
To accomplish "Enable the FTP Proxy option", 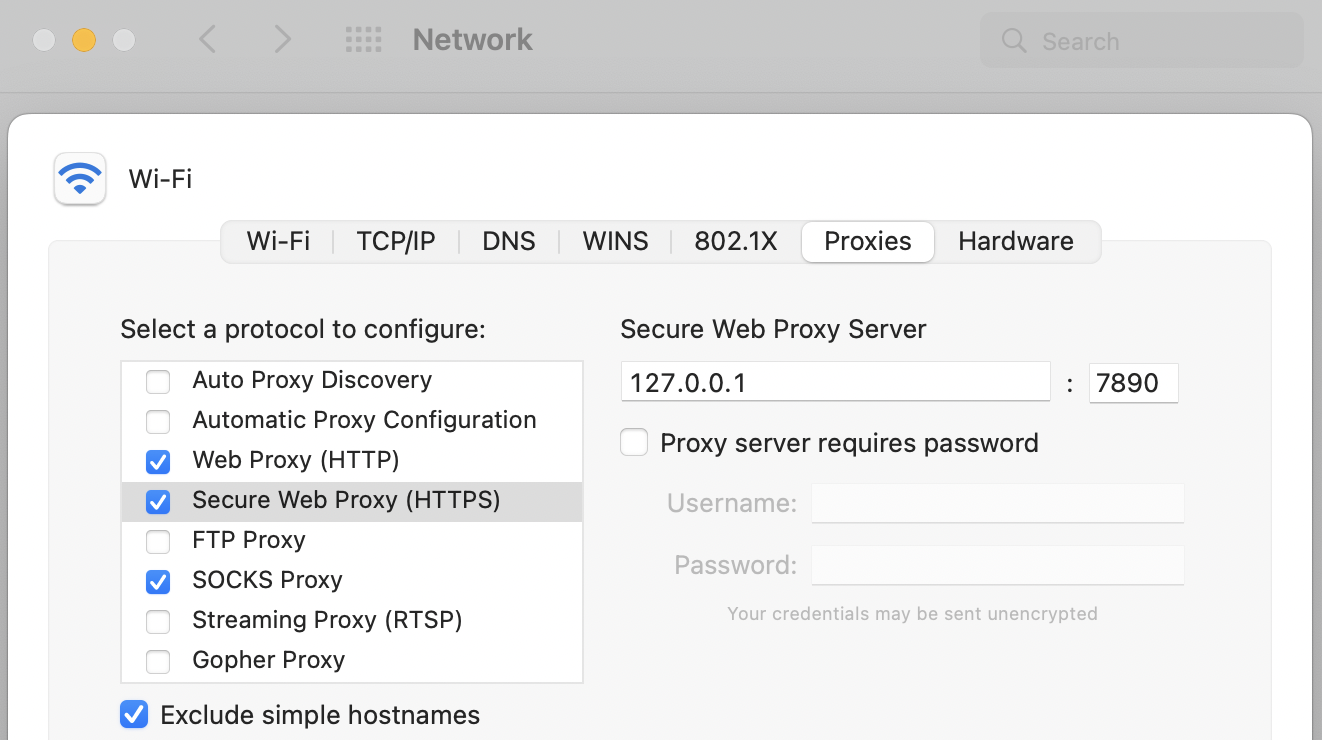I will pos(157,540).
